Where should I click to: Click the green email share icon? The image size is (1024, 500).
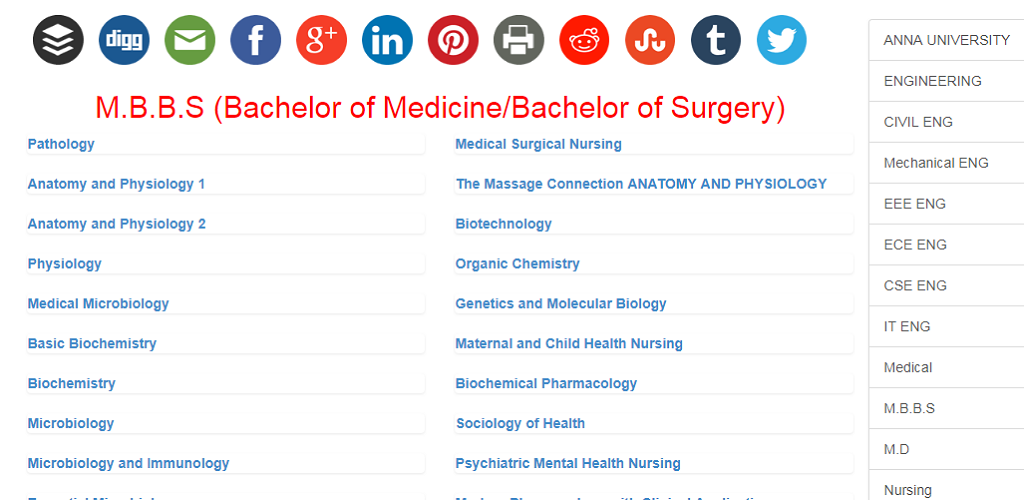[x=190, y=40]
